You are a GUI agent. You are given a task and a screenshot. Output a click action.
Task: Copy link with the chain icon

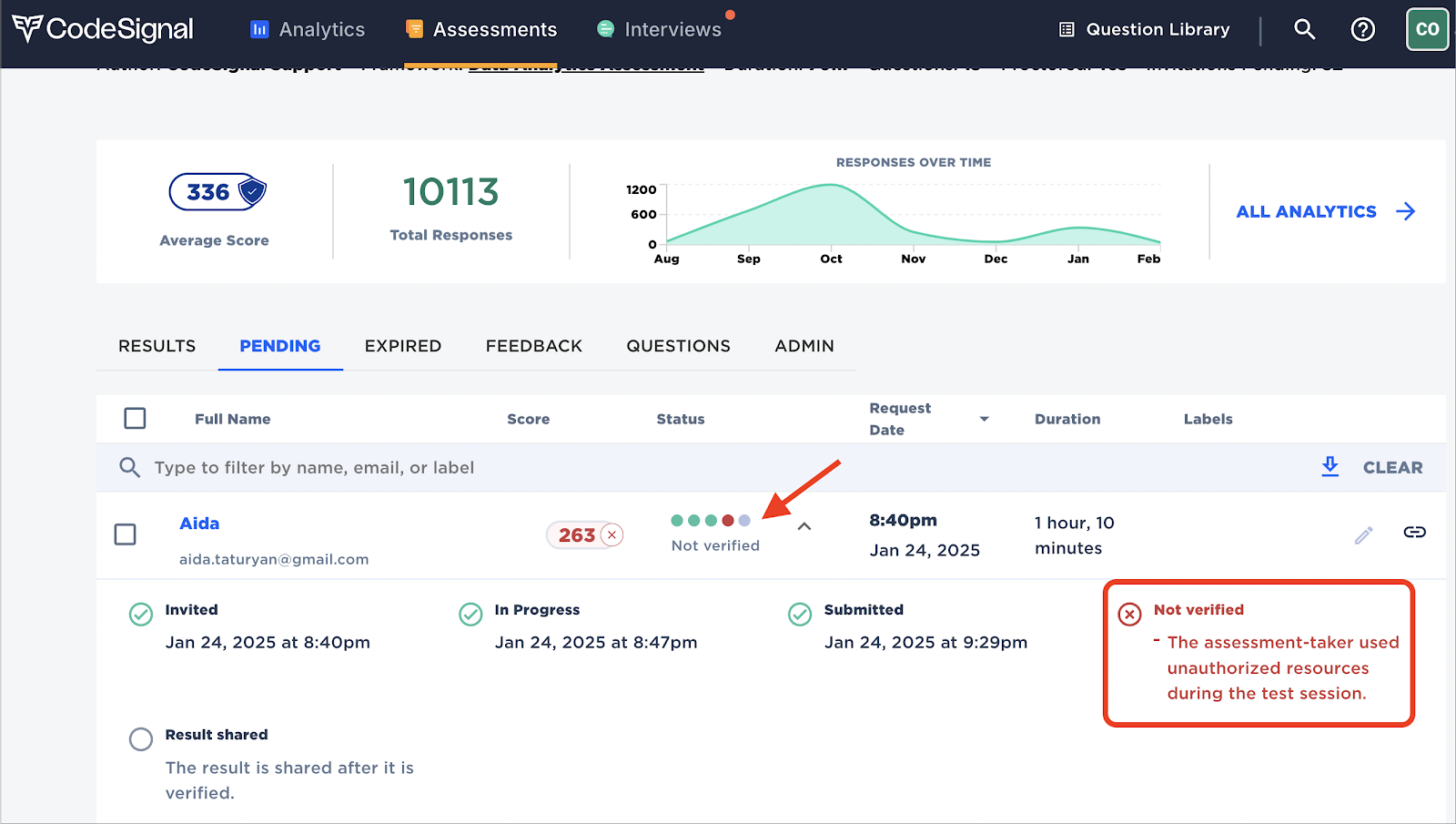(1414, 532)
